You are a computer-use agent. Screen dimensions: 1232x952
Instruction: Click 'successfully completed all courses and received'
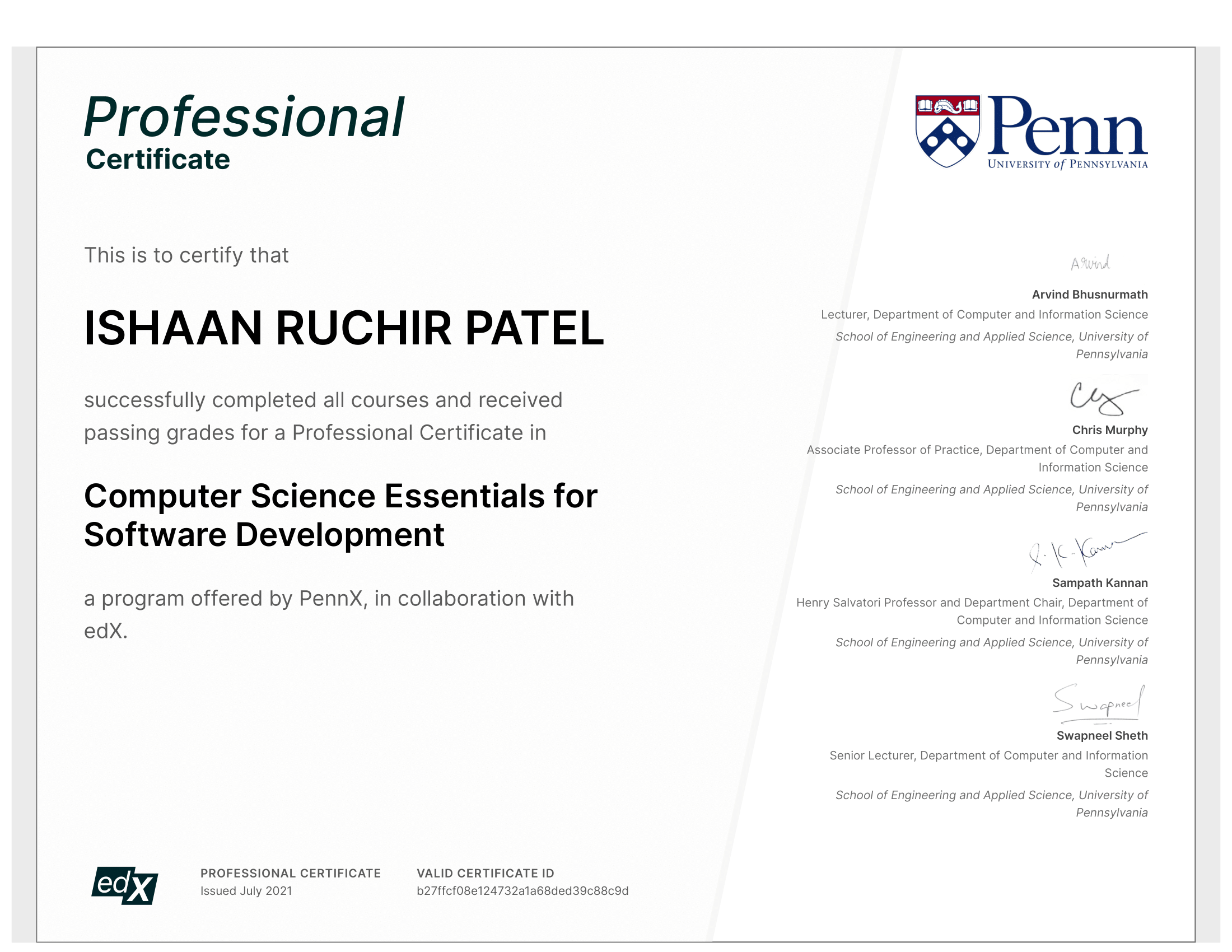(x=323, y=400)
